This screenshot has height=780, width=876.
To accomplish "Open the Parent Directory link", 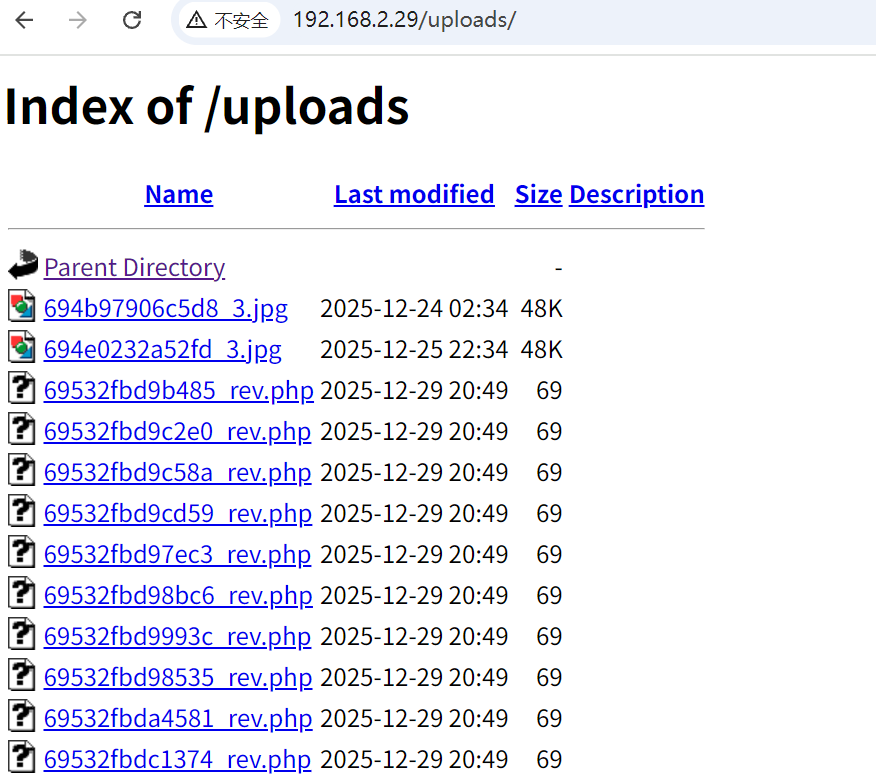I will click(134, 268).
